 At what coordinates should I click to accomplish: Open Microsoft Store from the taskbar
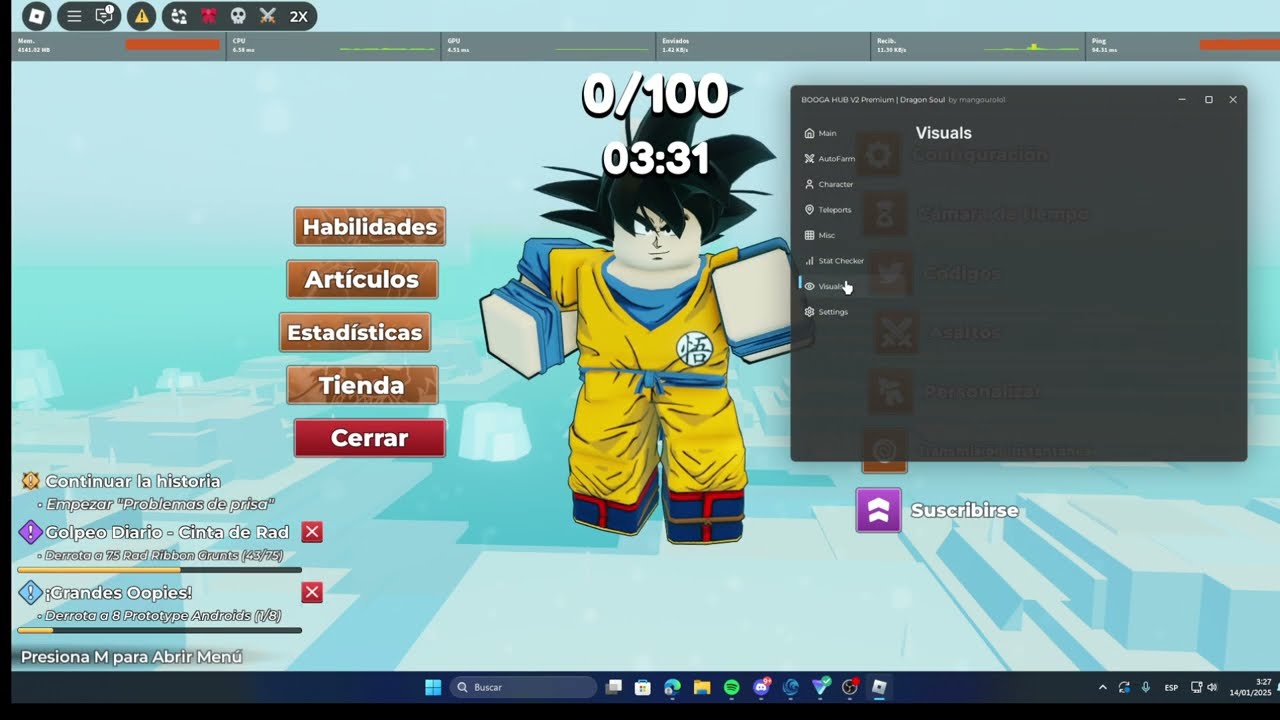[x=643, y=687]
